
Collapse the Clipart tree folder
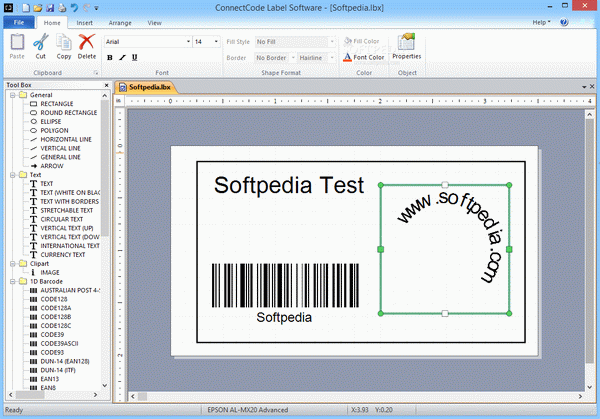click(13, 264)
